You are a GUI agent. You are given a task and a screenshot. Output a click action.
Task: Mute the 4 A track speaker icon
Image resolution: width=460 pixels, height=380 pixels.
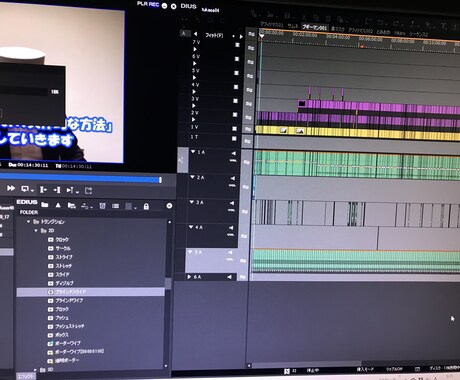[x=231, y=228]
